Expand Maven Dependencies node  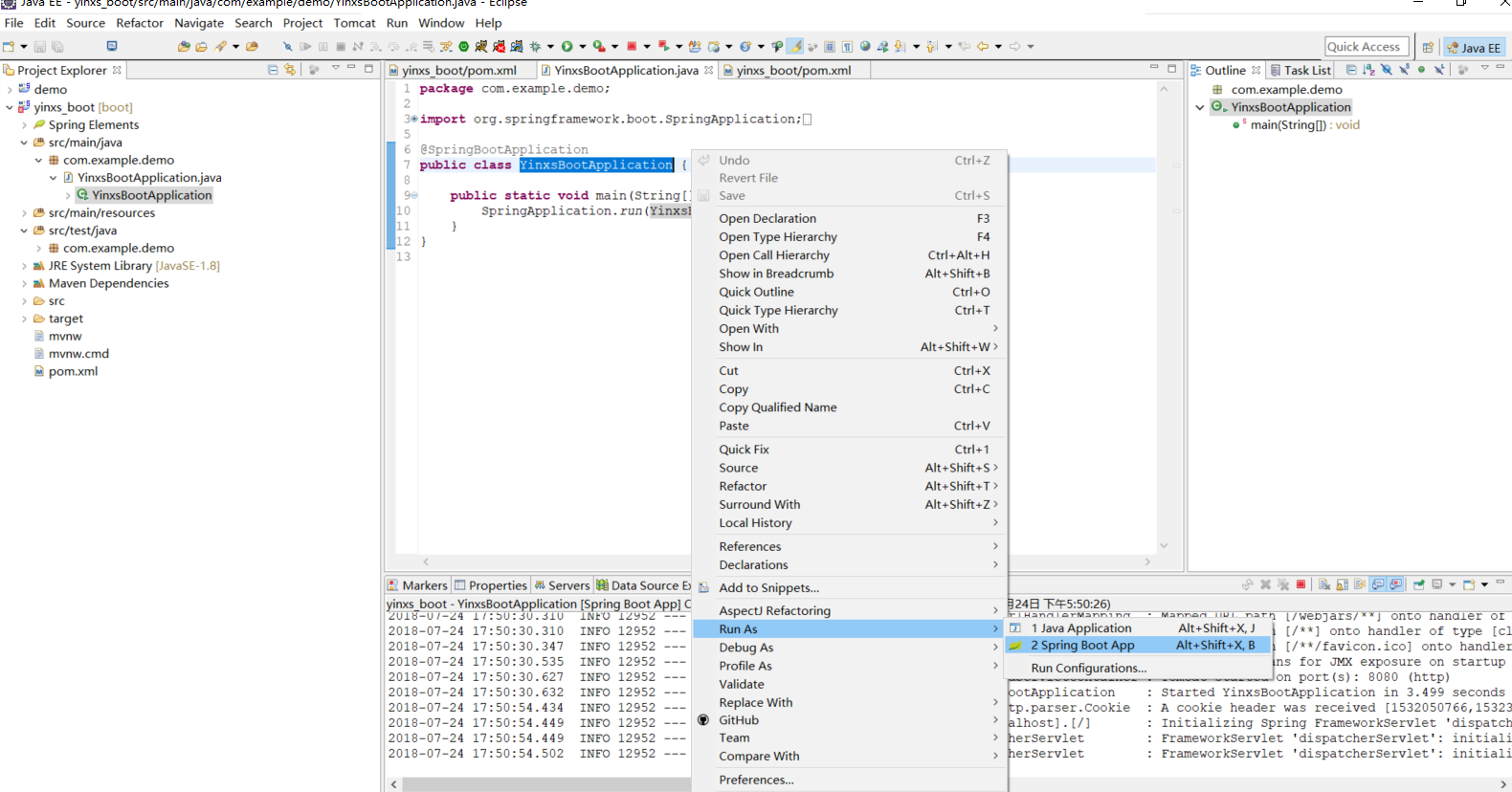tap(24, 283)
